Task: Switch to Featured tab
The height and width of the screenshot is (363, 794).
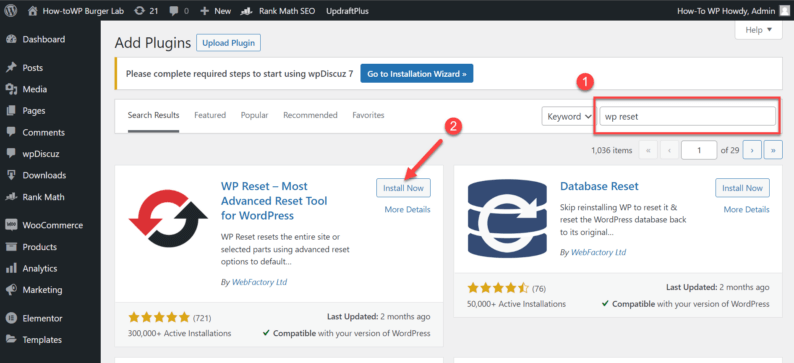Action: tap(210, 115)
